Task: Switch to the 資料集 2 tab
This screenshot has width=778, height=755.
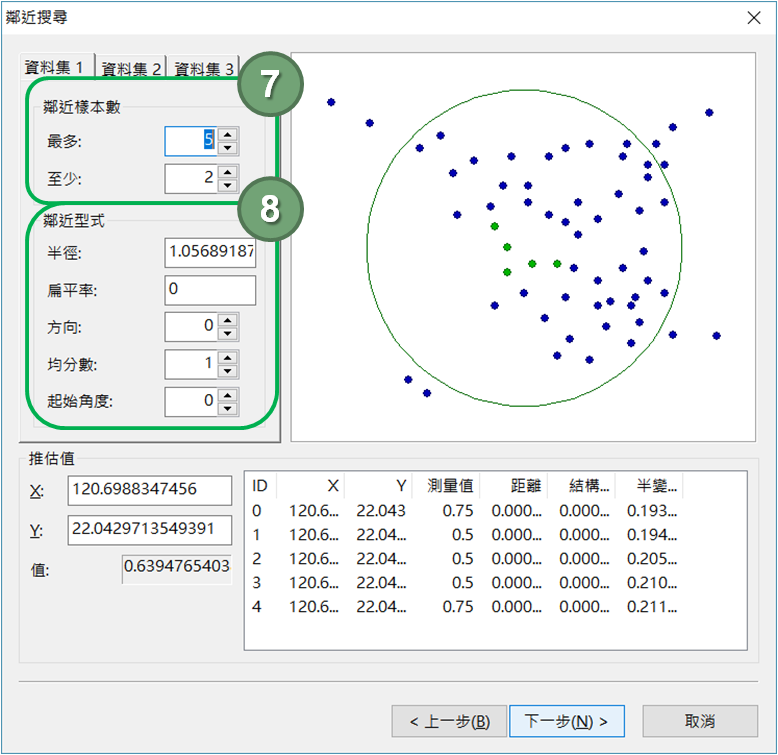Action: tap(131, 68)
